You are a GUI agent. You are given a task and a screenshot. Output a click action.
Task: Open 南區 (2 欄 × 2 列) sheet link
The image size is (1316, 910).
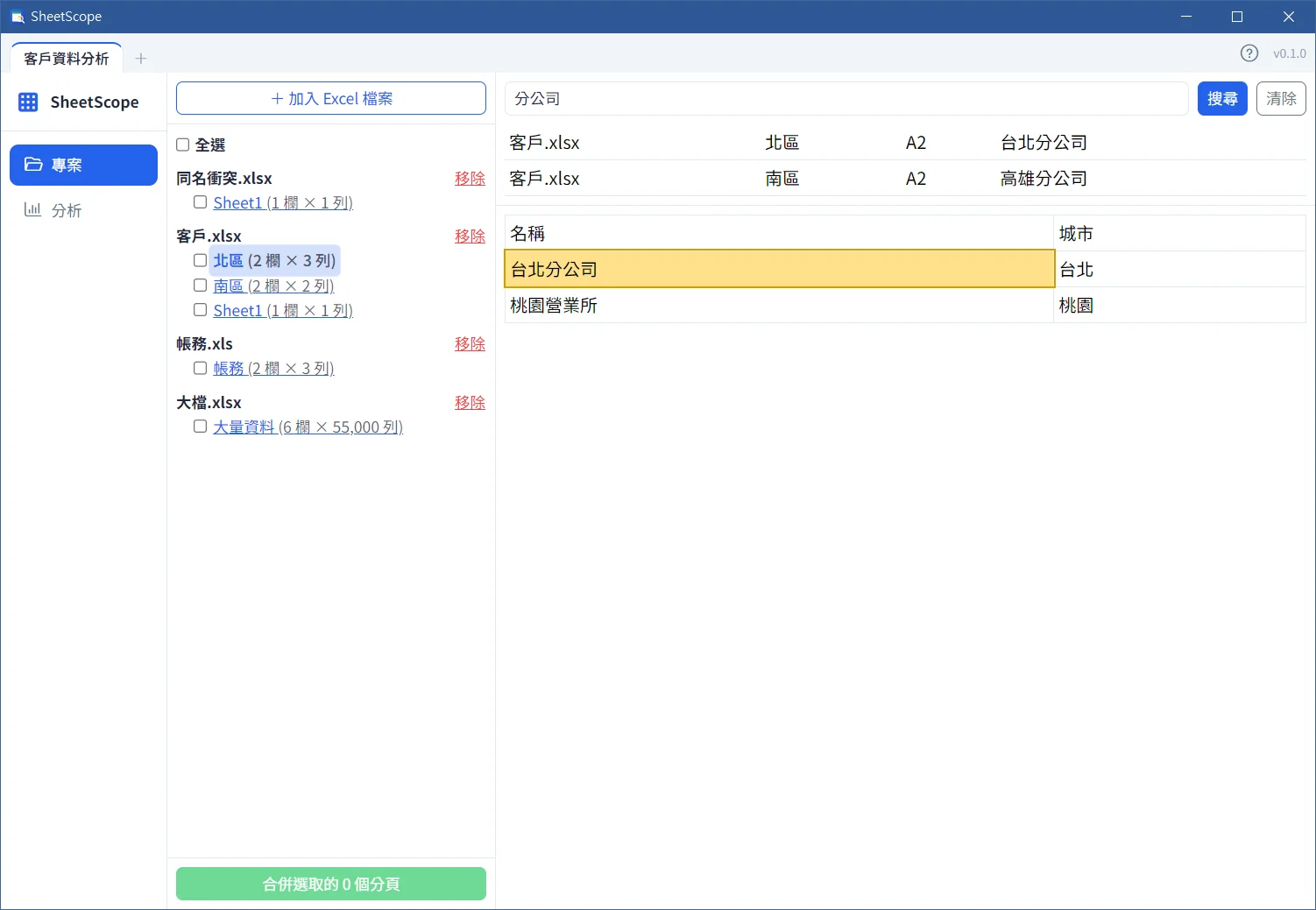click(273, 286)
